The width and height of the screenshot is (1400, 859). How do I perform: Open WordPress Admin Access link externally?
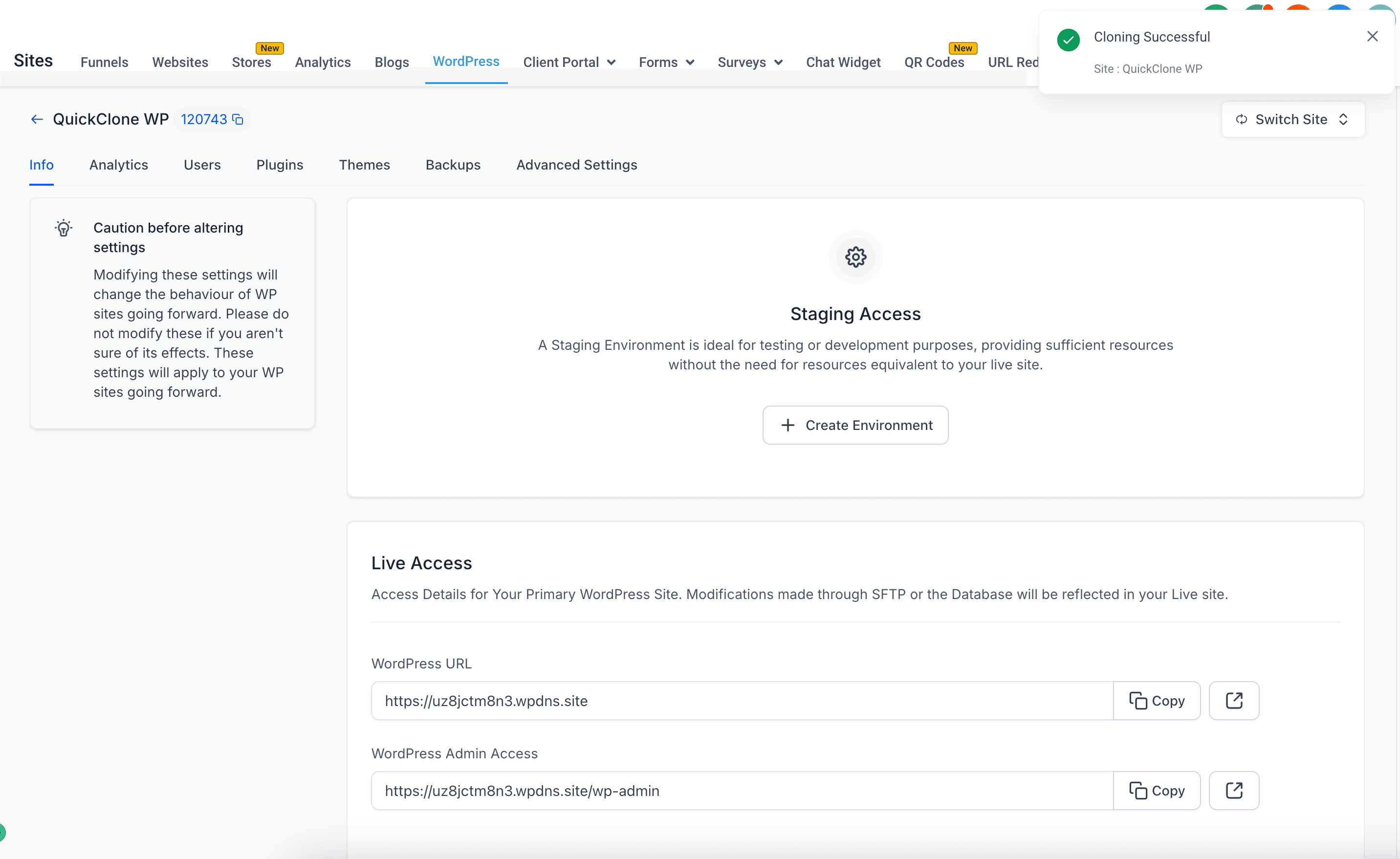click(1233, 790)
